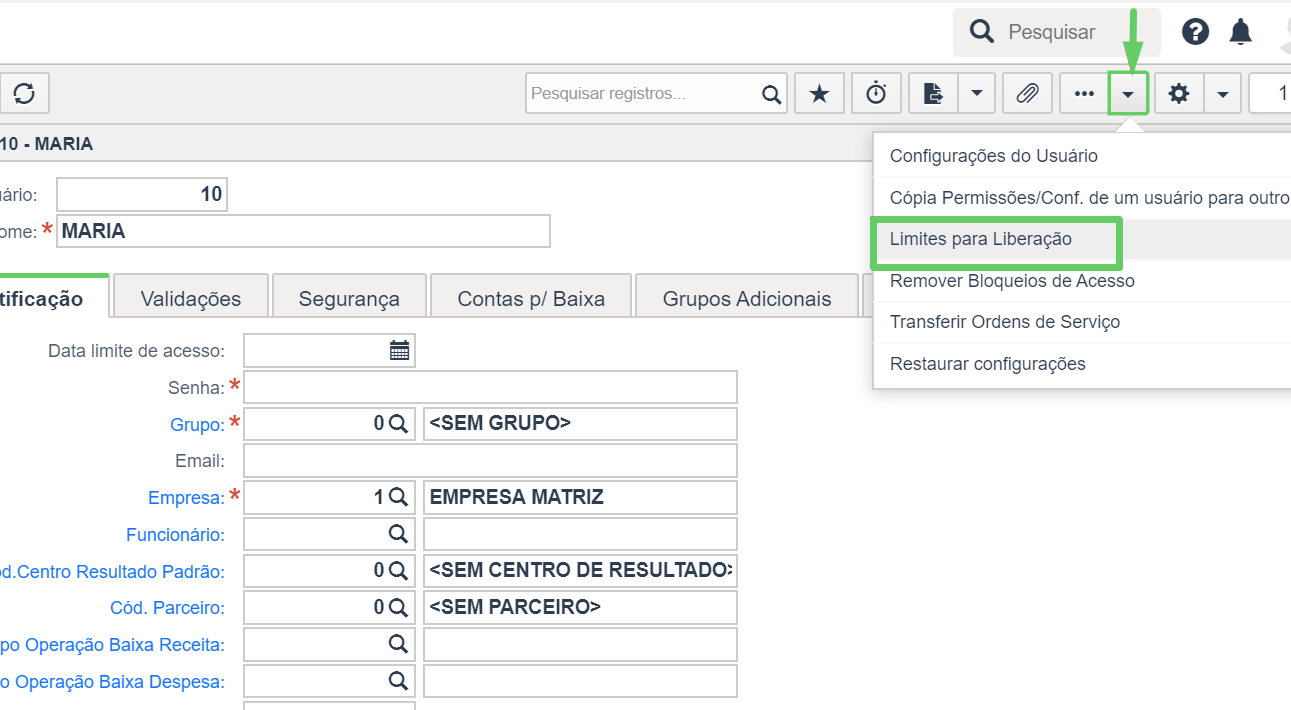Open the dropdown arrow next to export icon
This screenshot has height=710, width=1291.
[x=976, y=94]
